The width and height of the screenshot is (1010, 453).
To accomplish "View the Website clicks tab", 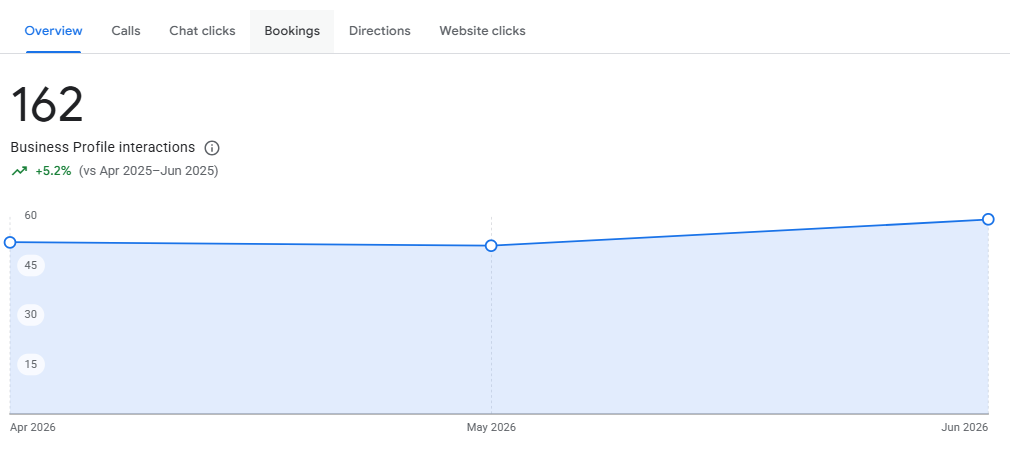I will [x=482, y=31].
